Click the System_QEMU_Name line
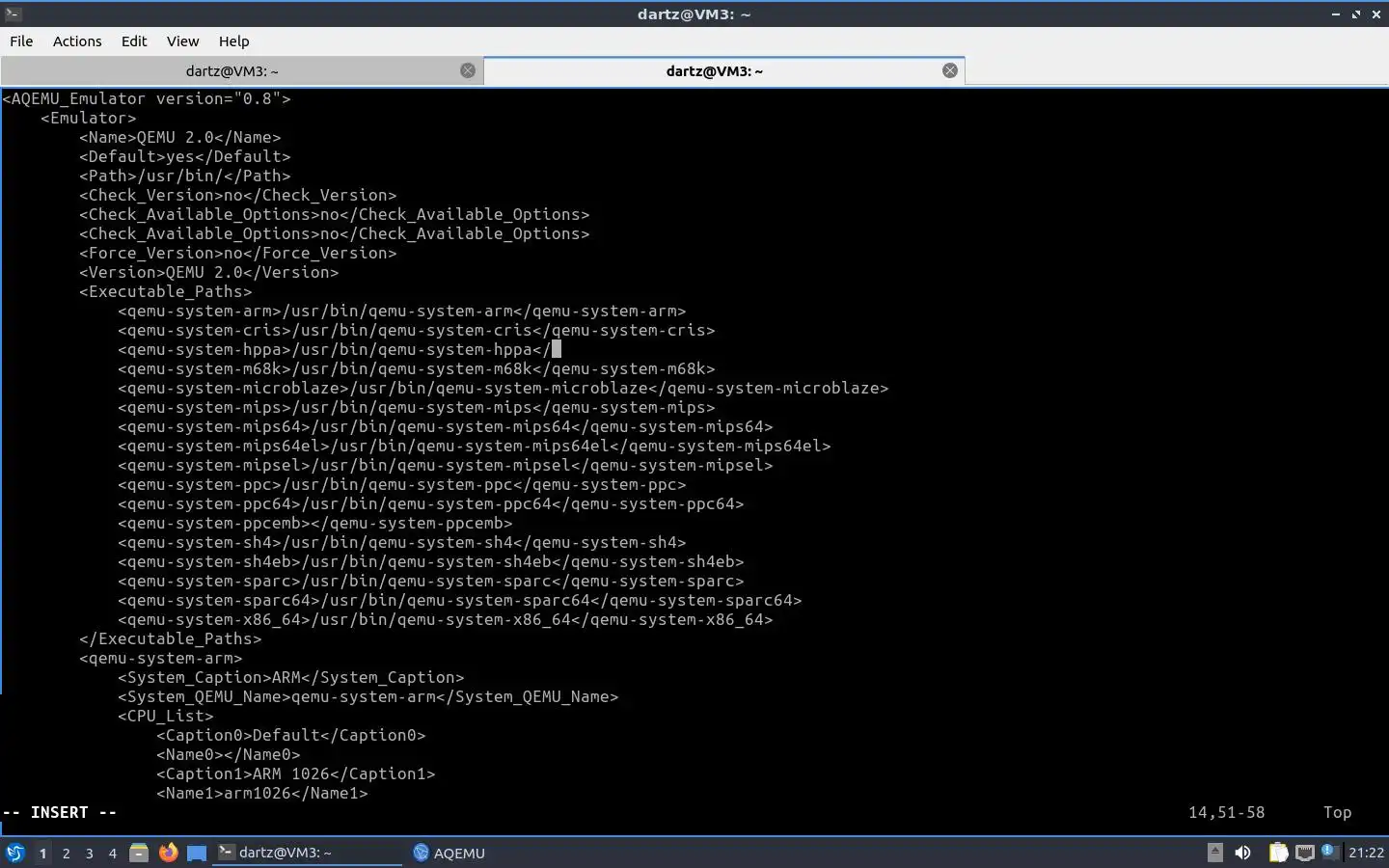The width and height of the screenshot is (1389, 868). click(x=368, y=696)
